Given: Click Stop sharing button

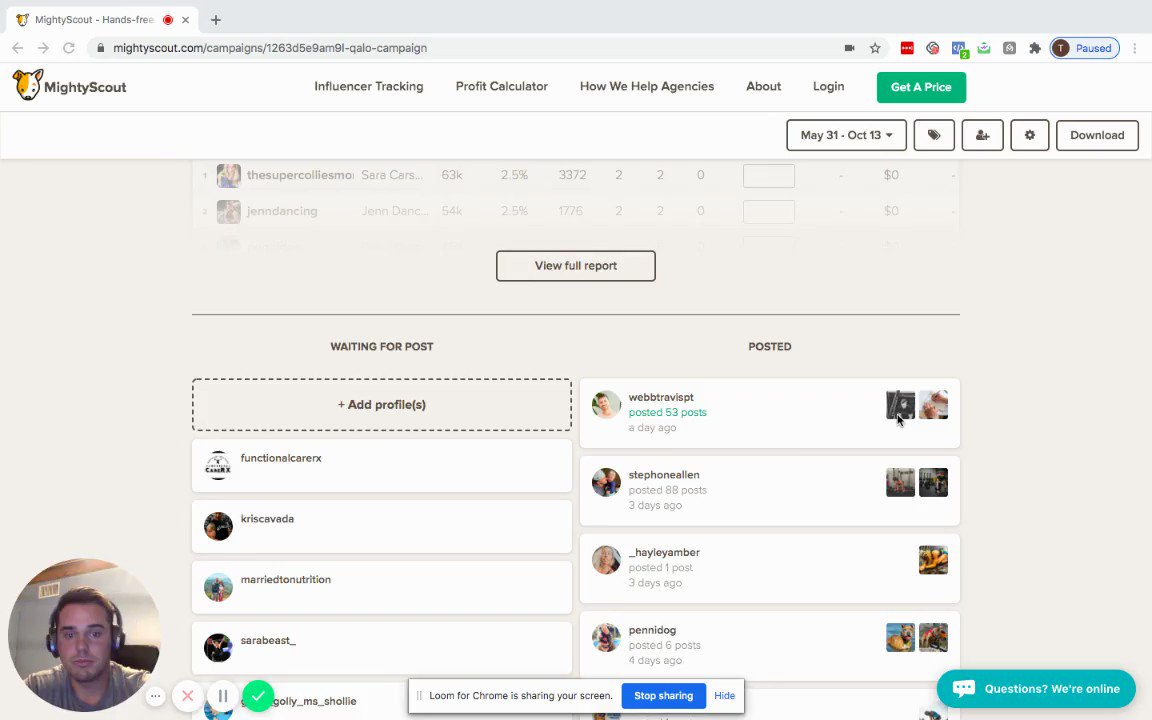Looking at the screenshot, I should (x=663, y=695).
